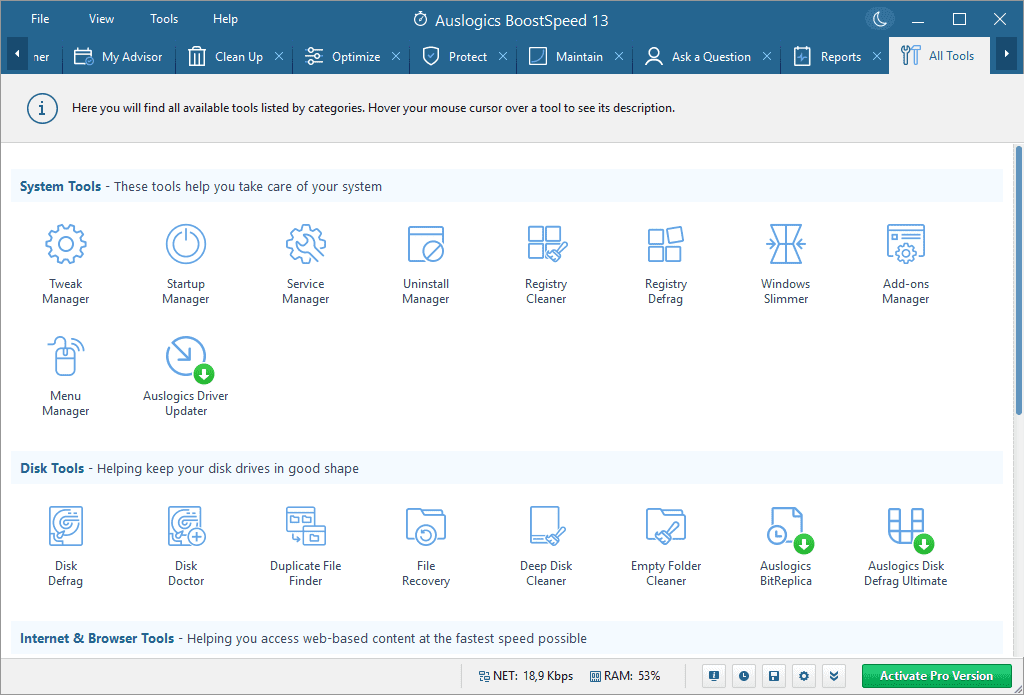Open Uninstall Manager
This screenshot has height=695, width=1024.
pyautogui.click(x=426, y=264)
